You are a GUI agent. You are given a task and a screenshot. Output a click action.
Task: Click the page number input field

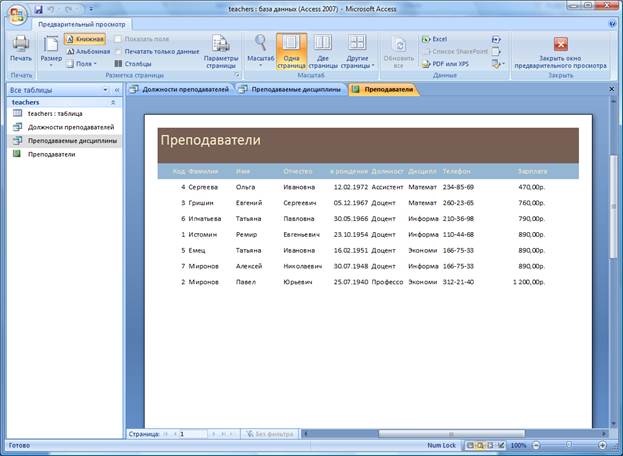tap(190, 434)
